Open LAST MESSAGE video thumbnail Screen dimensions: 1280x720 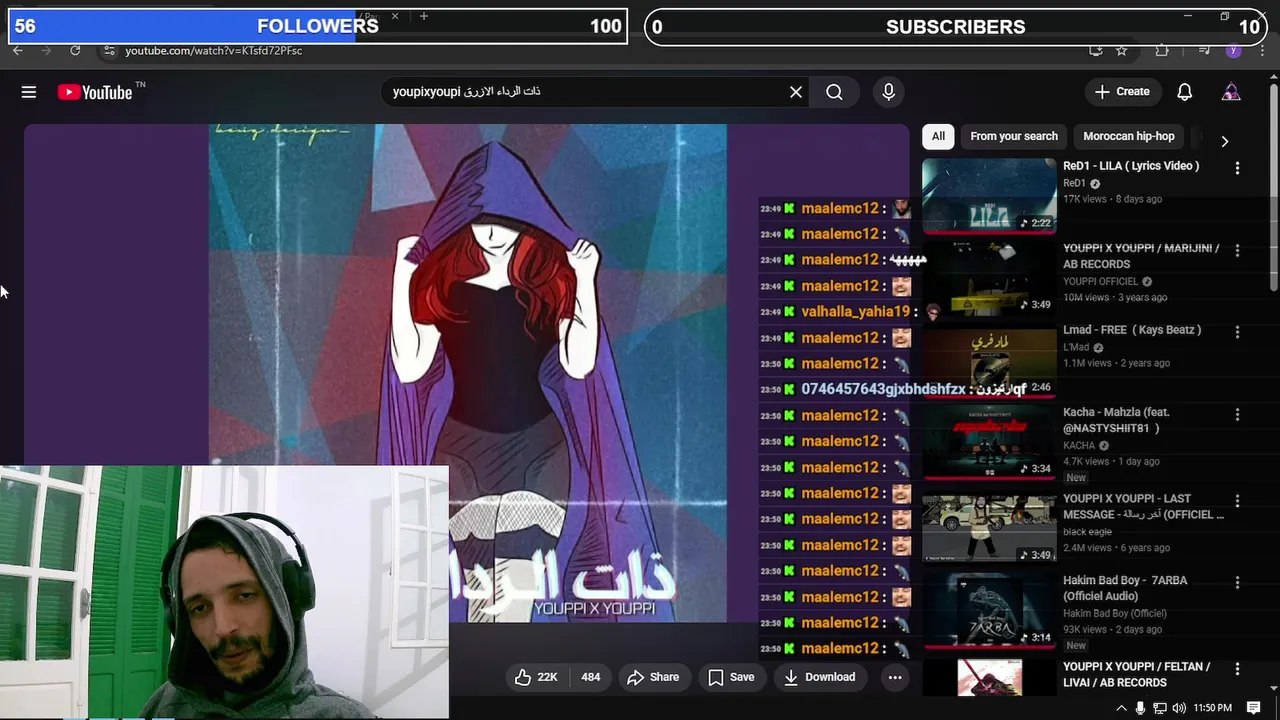989,526
